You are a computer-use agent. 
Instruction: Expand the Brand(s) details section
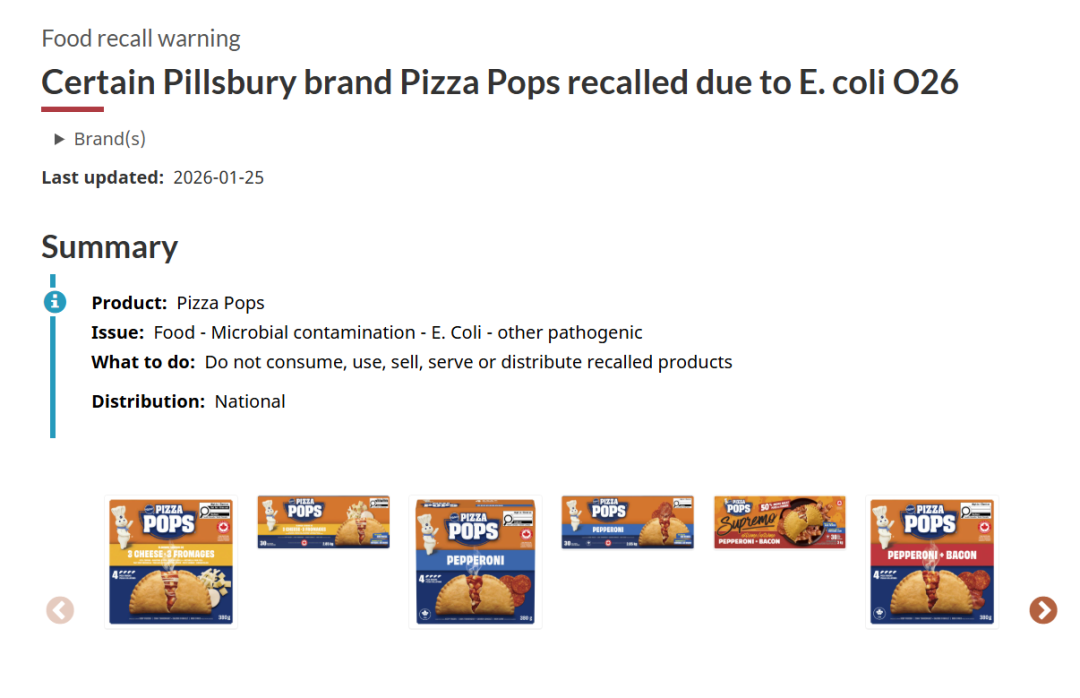click(100, 139)
